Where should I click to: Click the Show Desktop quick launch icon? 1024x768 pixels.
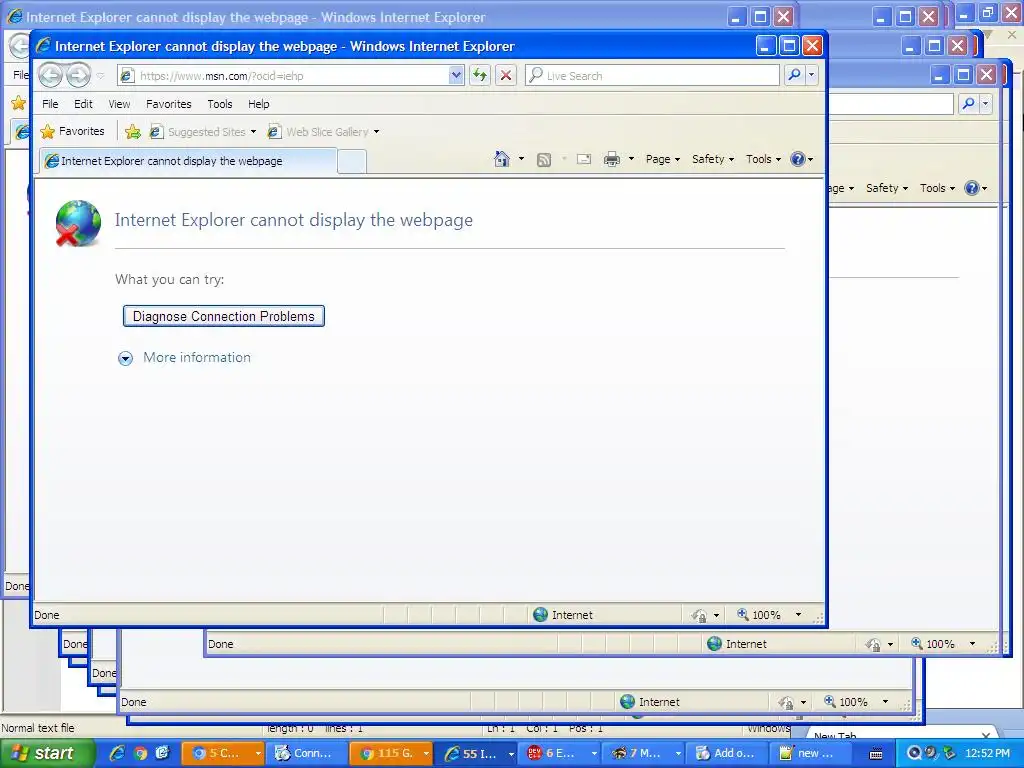(162, 753)
